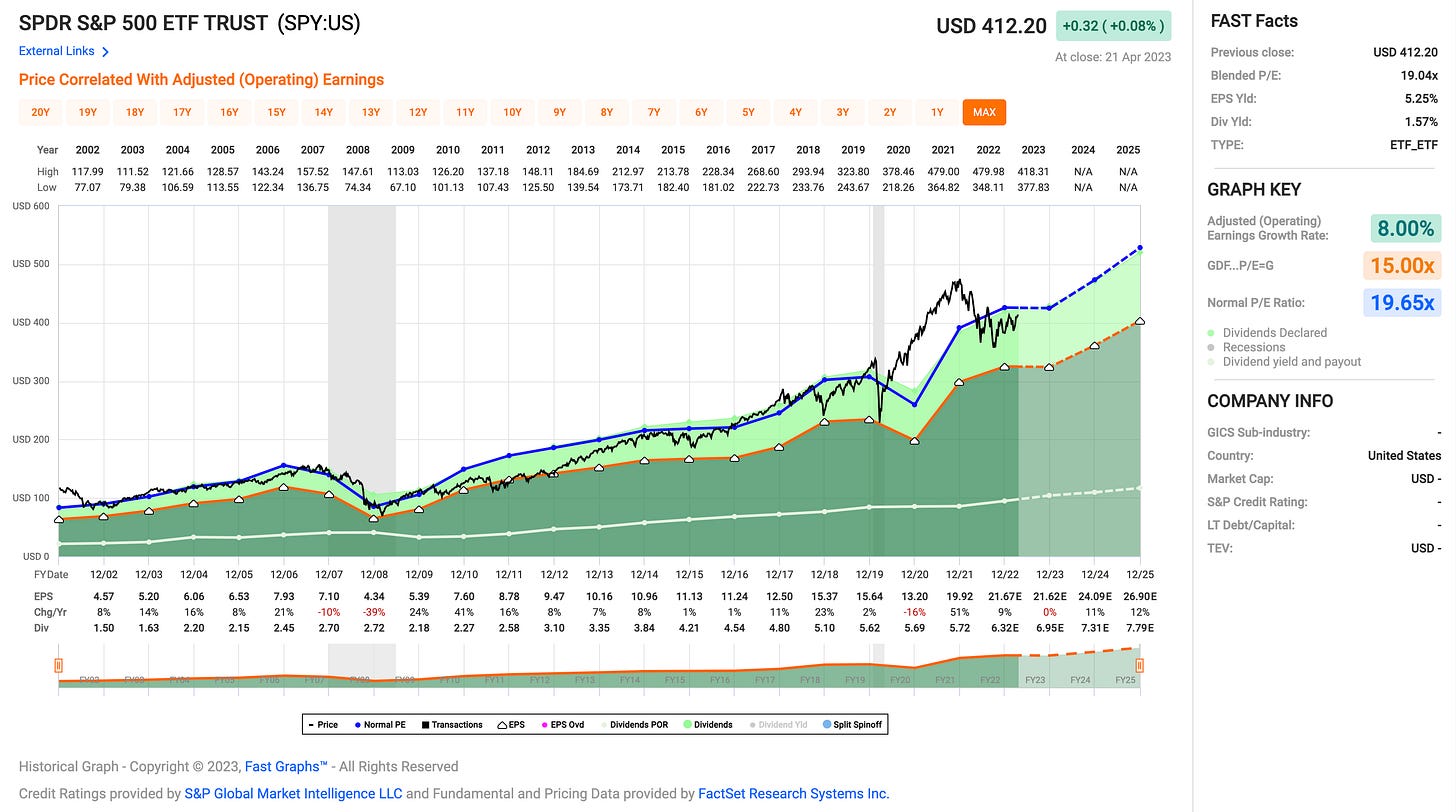Viewport: 1456px width, 812px height.
Task: Toggle Recessions in graph key
Action: coord(1247,347)
